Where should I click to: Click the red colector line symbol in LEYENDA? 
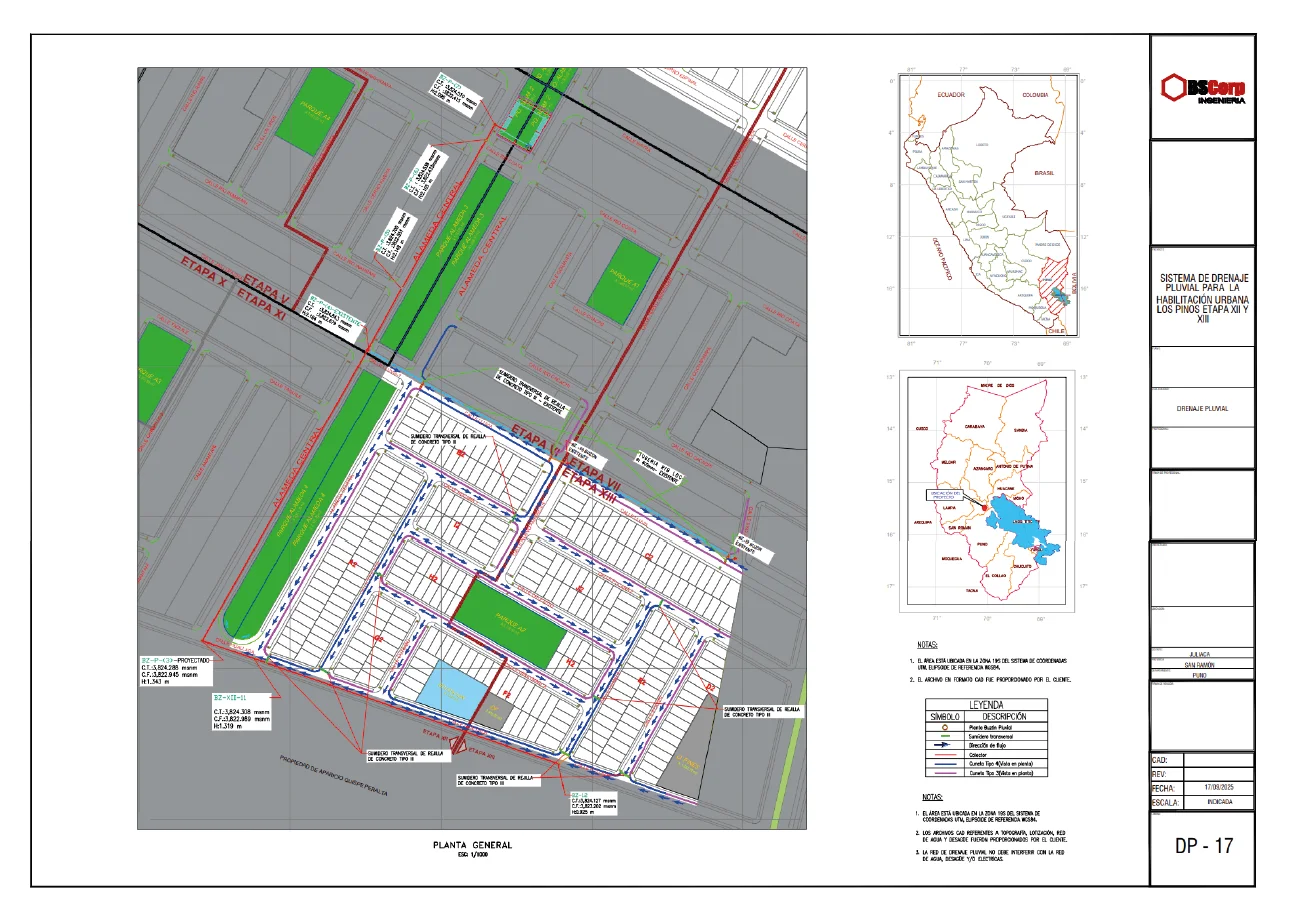tap(946, 754)
